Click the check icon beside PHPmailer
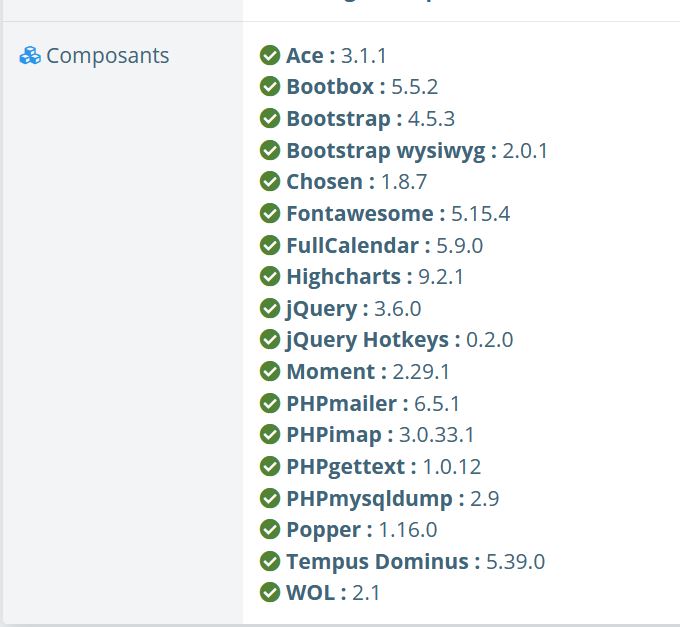 coord(270,404)
